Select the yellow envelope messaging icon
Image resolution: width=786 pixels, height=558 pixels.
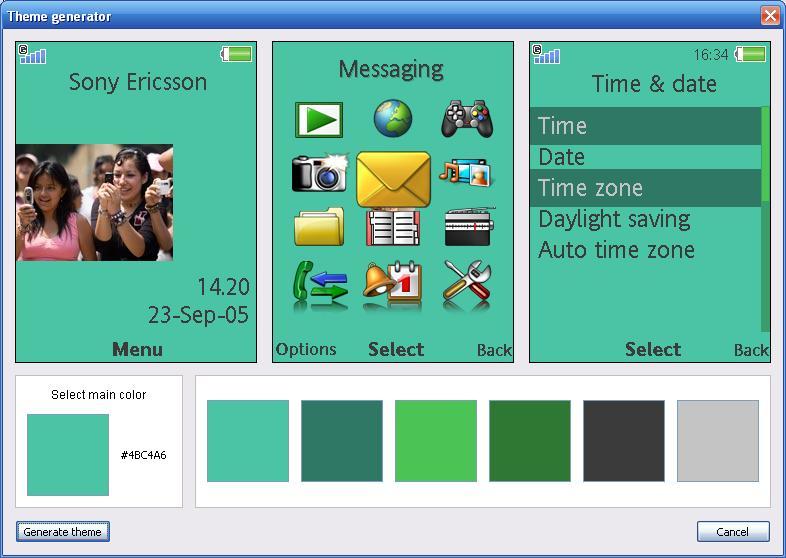point(394,179)
